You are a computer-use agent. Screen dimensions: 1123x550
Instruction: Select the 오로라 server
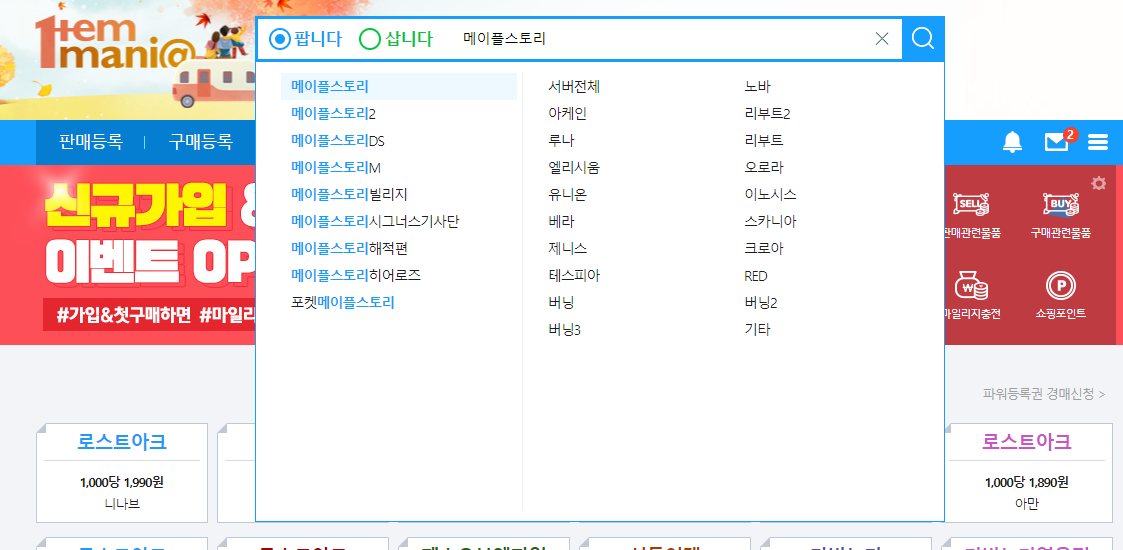click(x=764, y=168)
